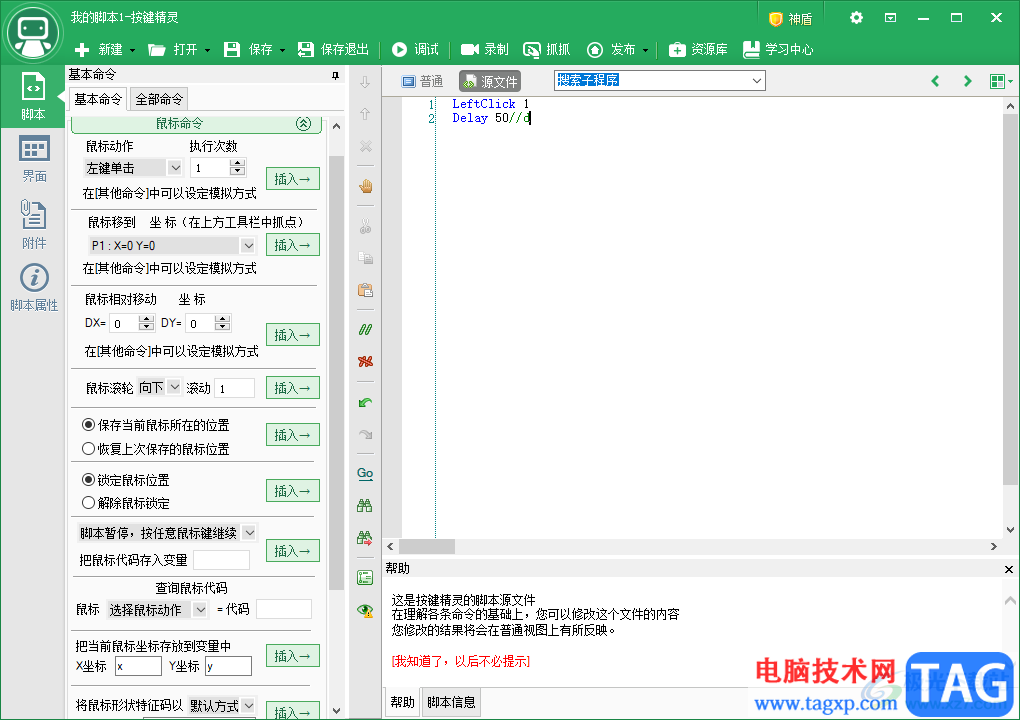
Task: Click the green comment slashes icon
Action: tap(366, 330)
